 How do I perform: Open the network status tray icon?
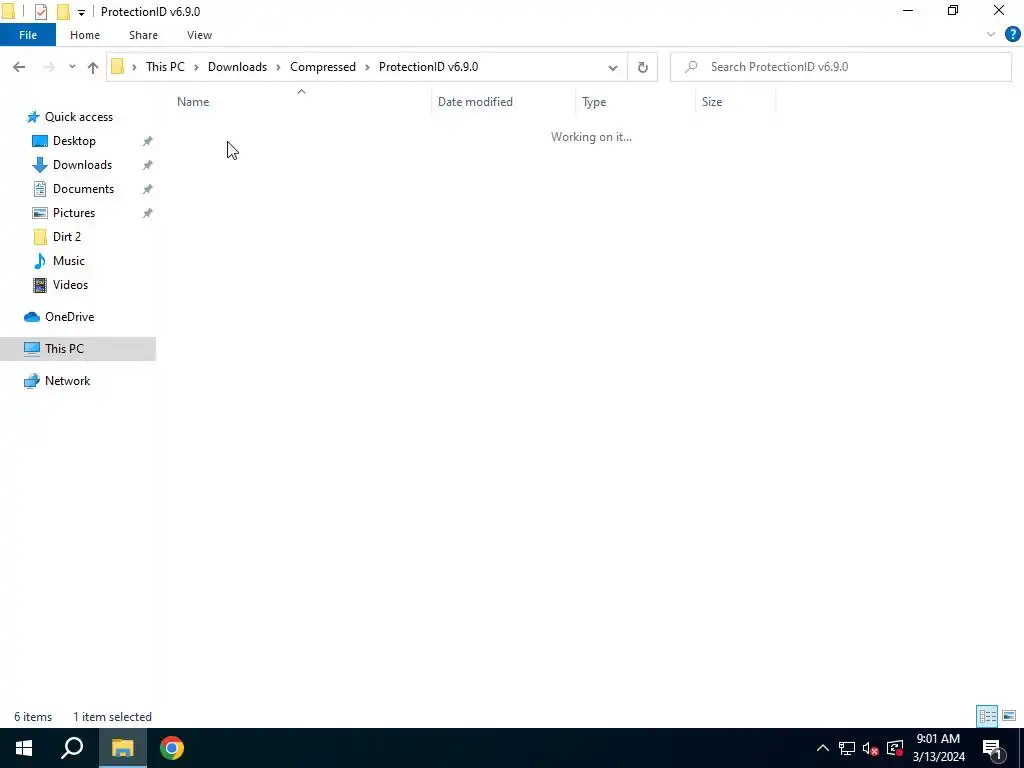tap(847, 748)
